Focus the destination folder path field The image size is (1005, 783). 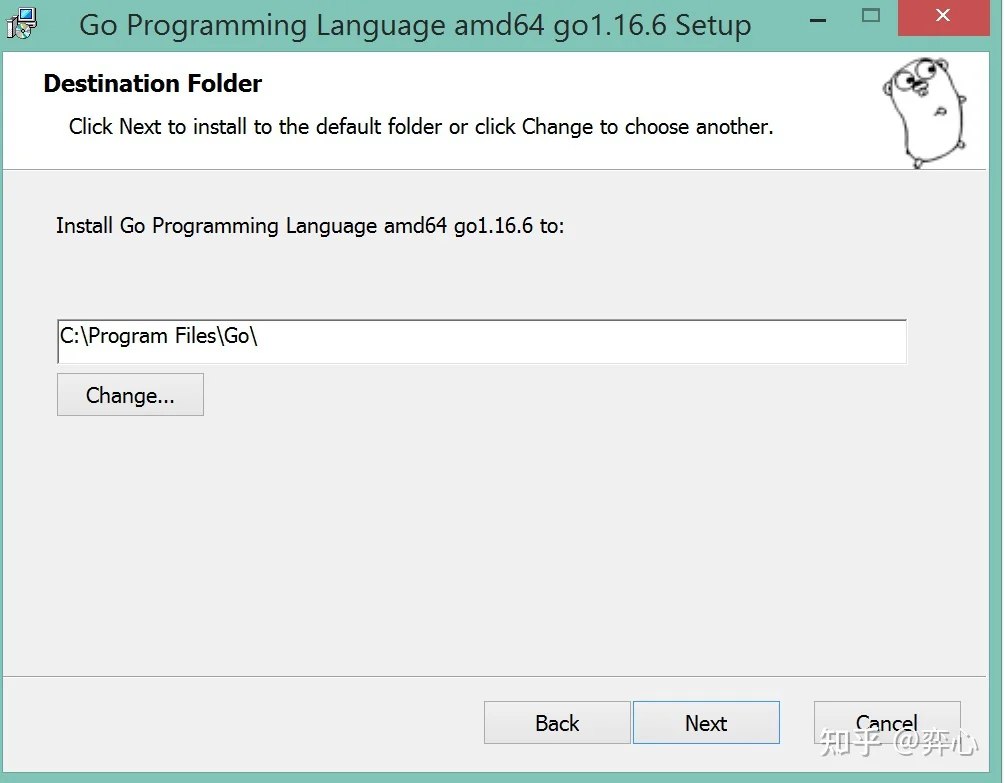(481, 341)
